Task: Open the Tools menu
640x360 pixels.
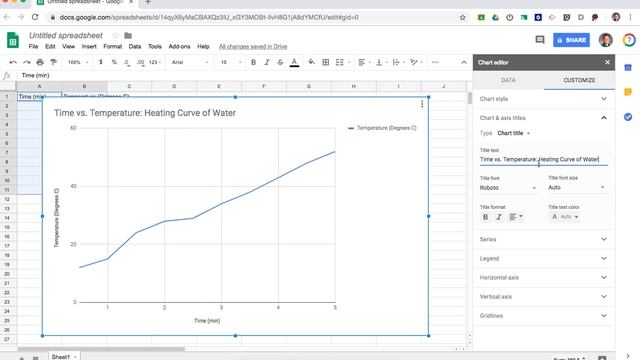Action: (x=155, y=47)
